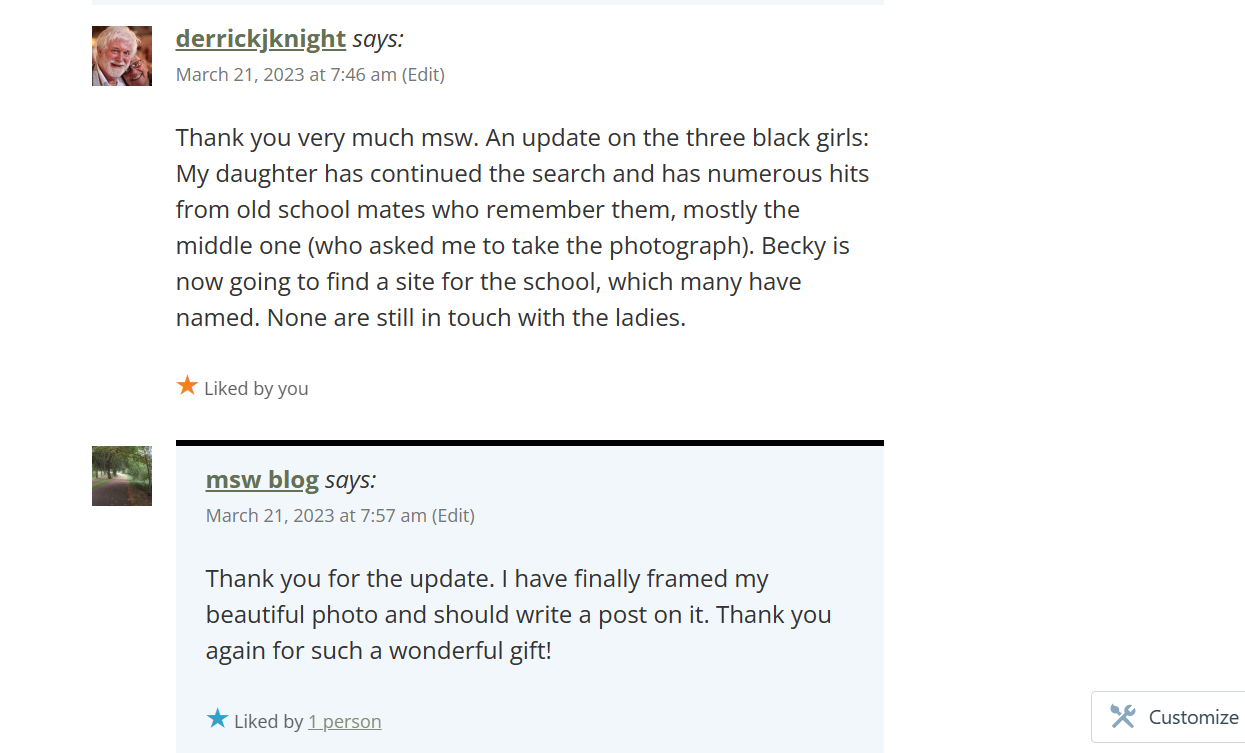
Task: Like msw blog's reply with blue star
Action: pos(217,719)
